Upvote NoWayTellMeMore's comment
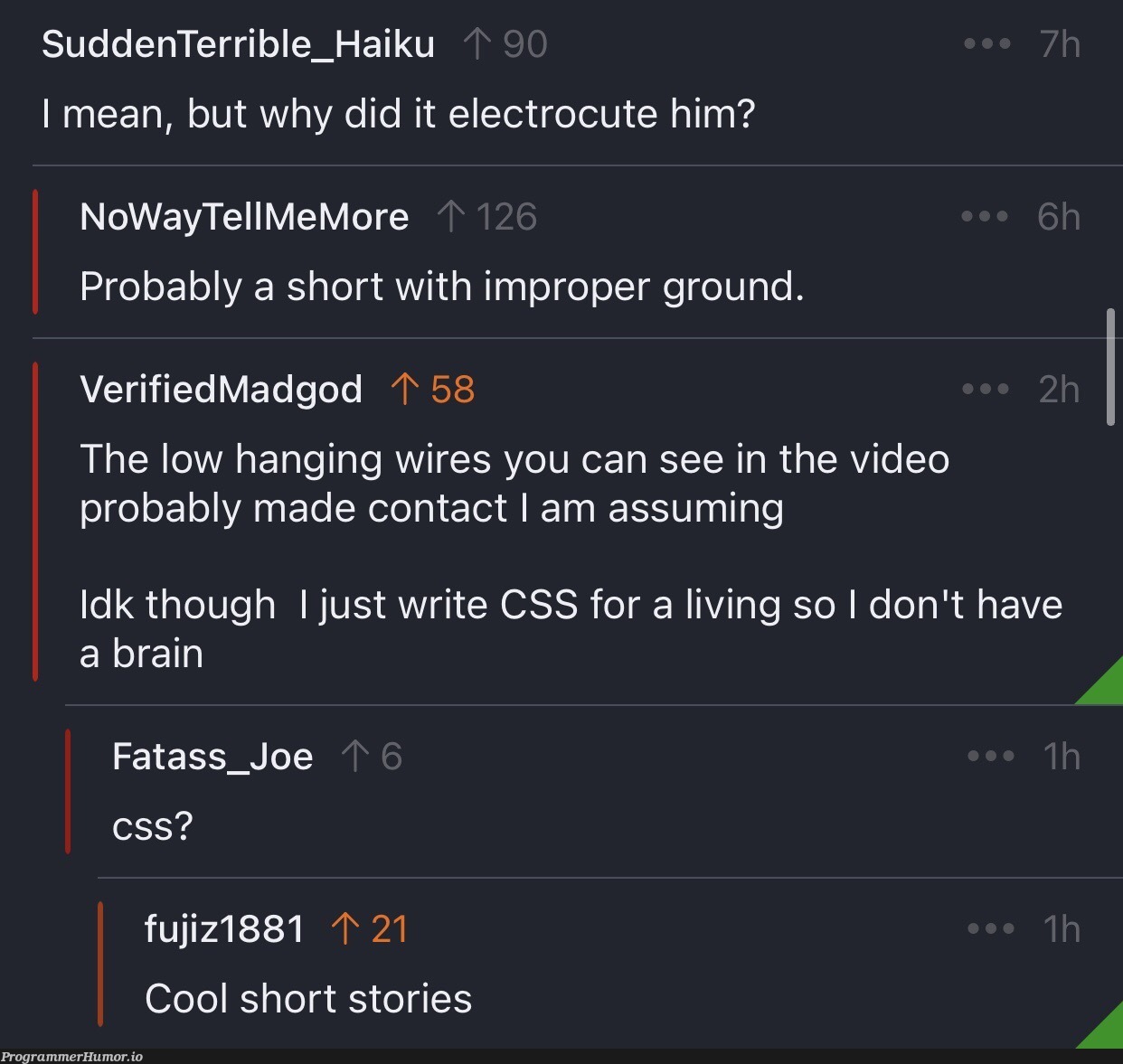Screen dimensions: 1123x1064 pyautogui.click(x=450, y=217)
